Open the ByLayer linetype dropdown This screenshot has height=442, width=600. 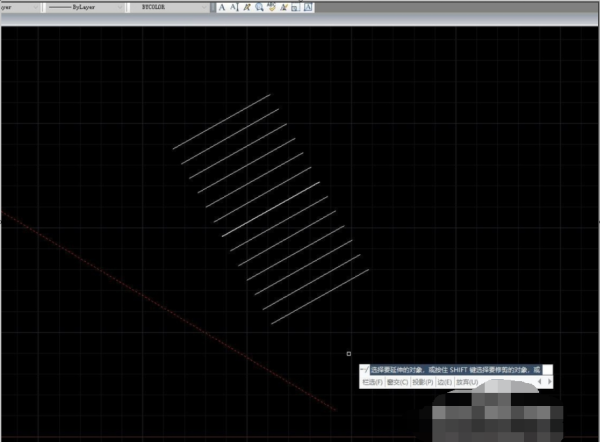click(x=84, y=7)
